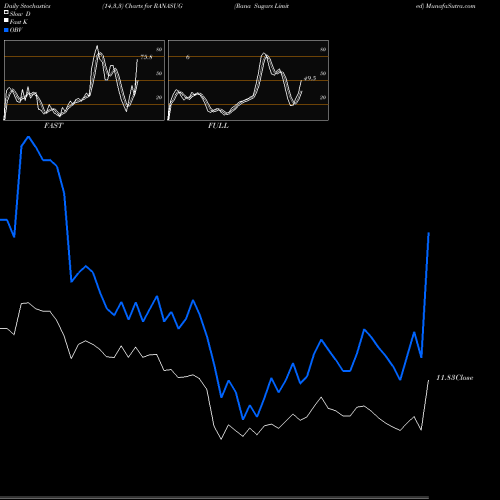Open the MunafaSutra.com watermark text
The image size is (500, 500).
coord(450,6)
